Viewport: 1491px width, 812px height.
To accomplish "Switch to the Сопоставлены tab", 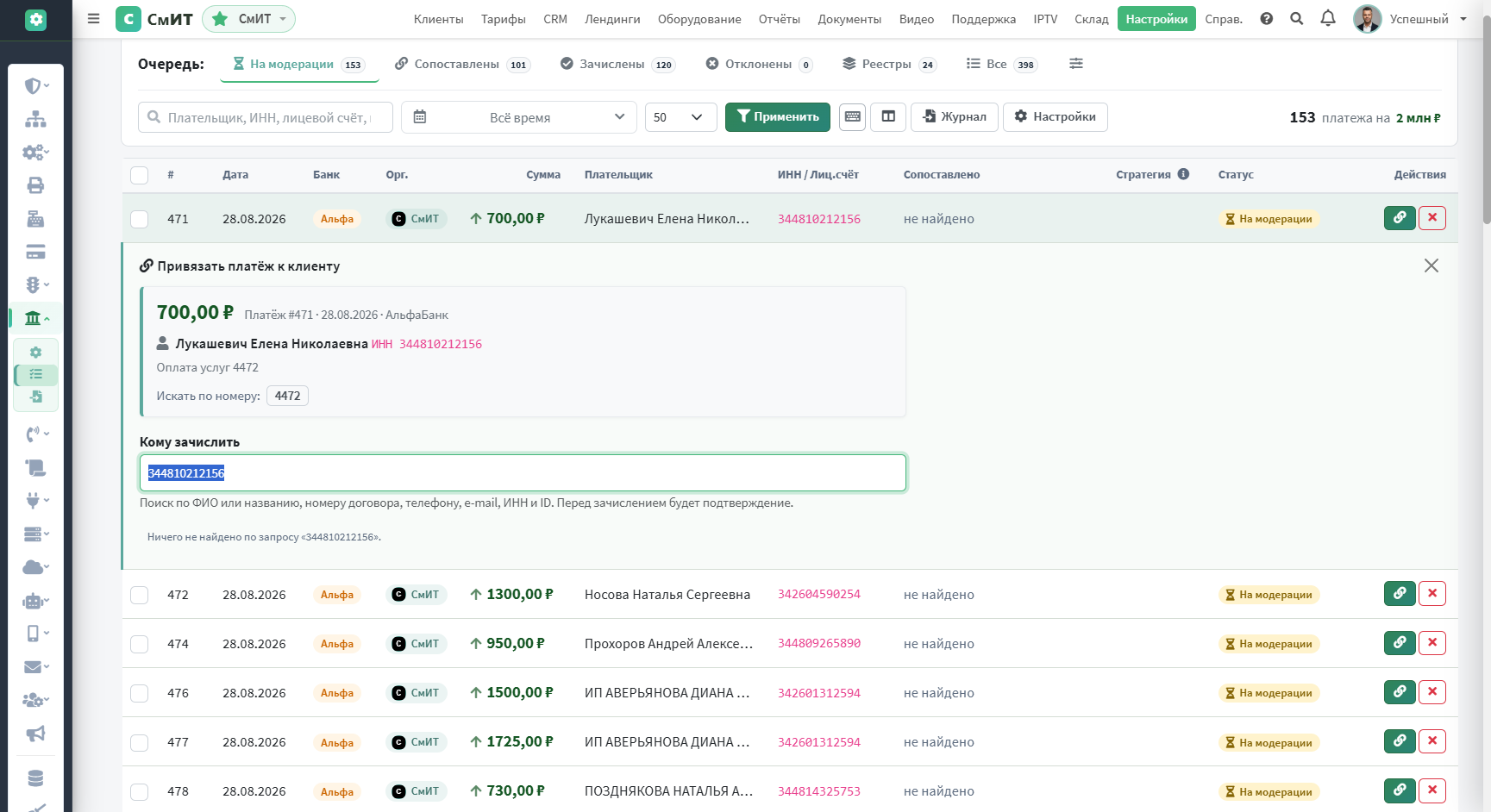I will tap(461, 64).
